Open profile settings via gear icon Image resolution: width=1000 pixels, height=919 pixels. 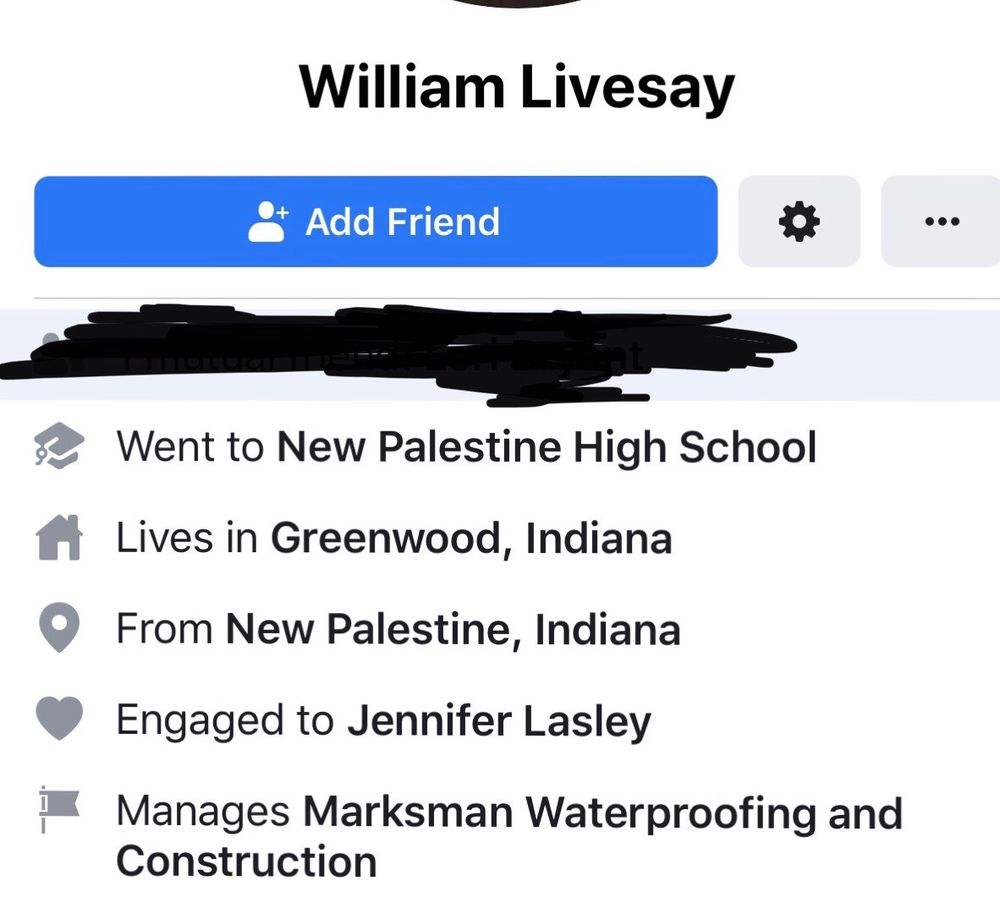point(798,221)
